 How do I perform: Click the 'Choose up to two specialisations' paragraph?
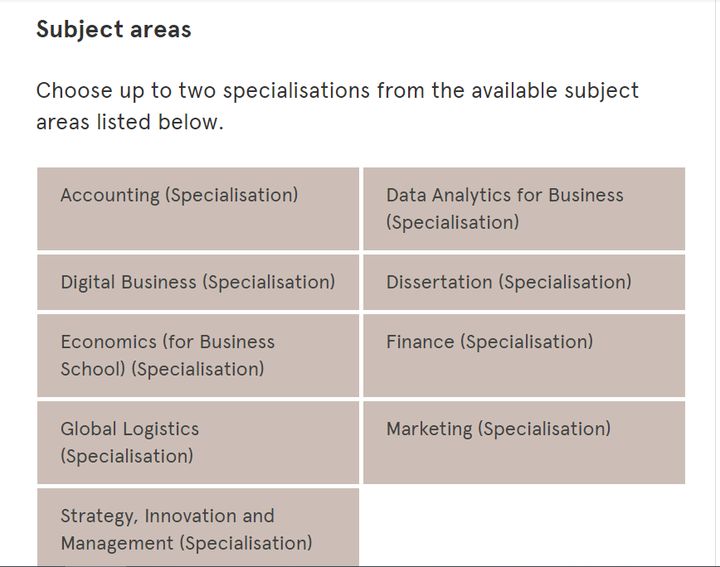tap(338, 106)
